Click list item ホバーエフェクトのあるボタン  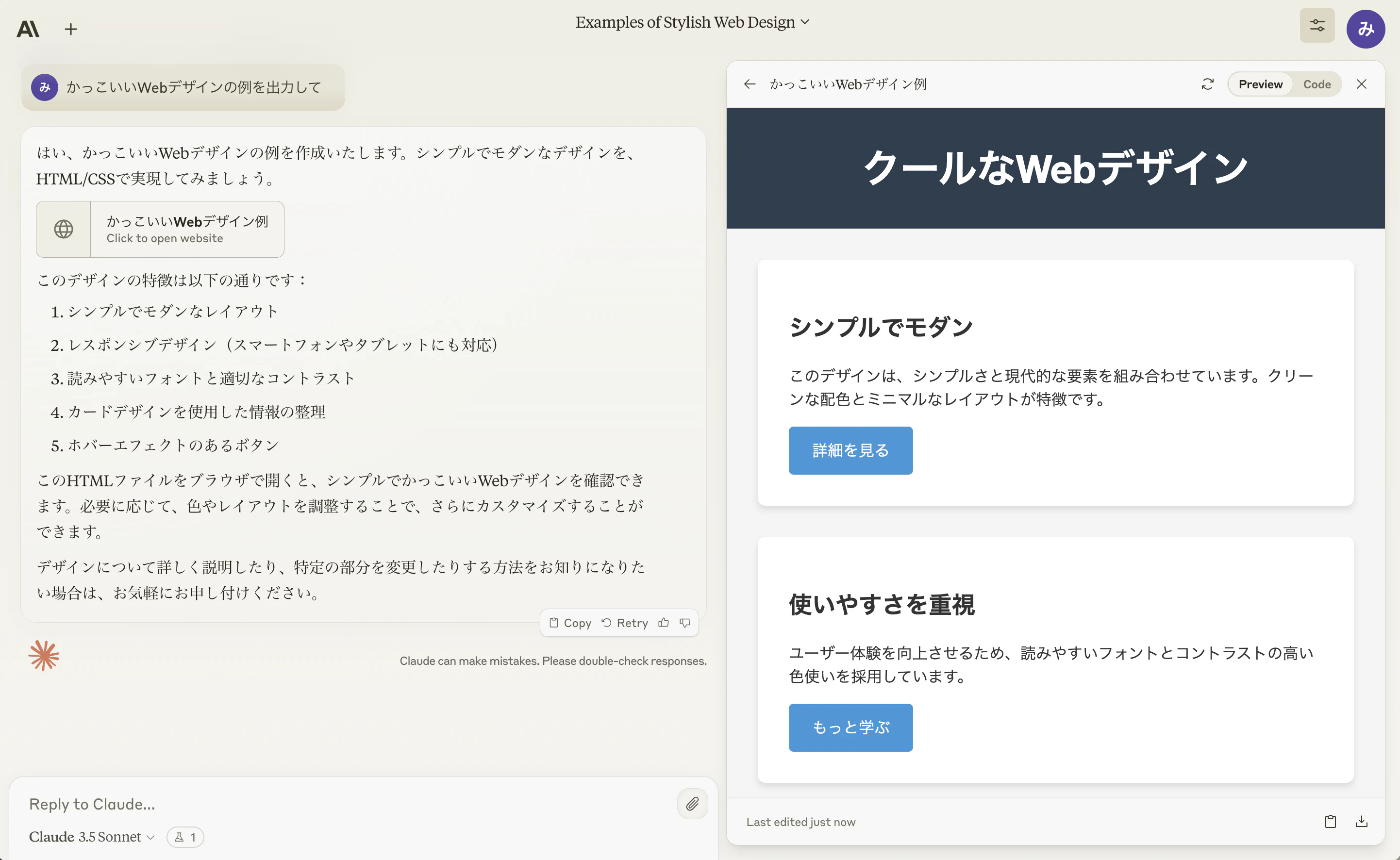click(x=173, y=445)
